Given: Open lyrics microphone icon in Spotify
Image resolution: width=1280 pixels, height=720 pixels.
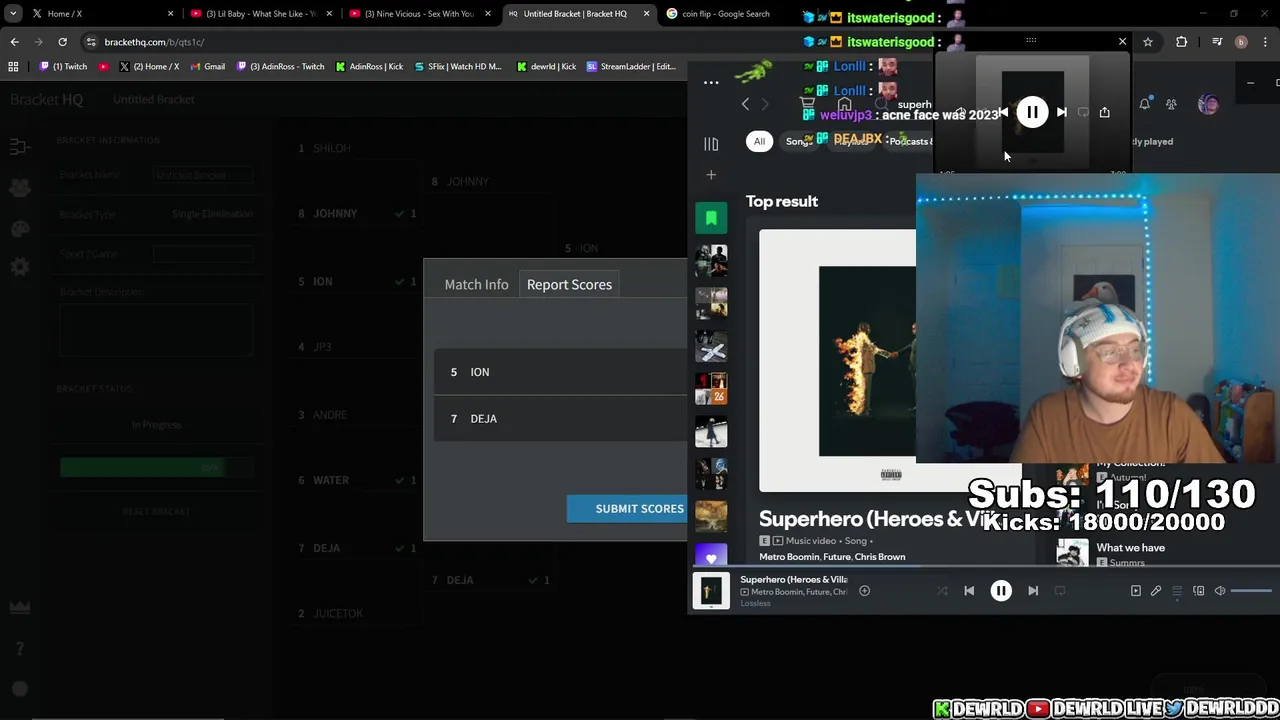Looking at the screenshot, I should pos(1156,591).
